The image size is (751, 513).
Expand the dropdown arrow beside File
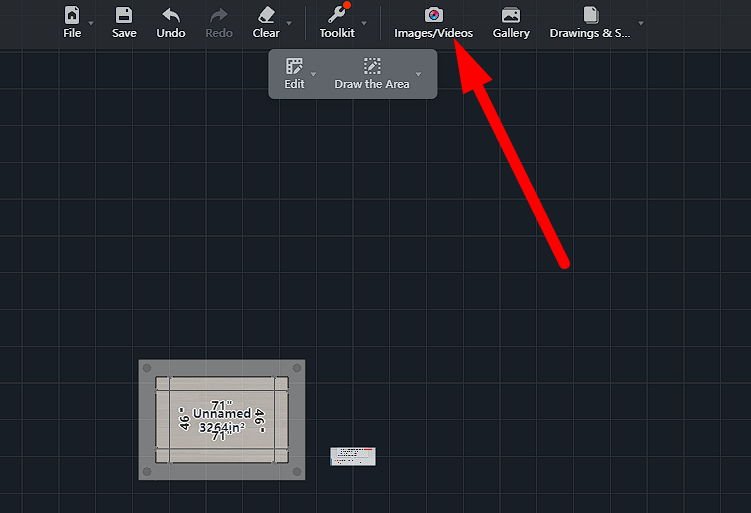pyautogui.click(x=91, y=23)
